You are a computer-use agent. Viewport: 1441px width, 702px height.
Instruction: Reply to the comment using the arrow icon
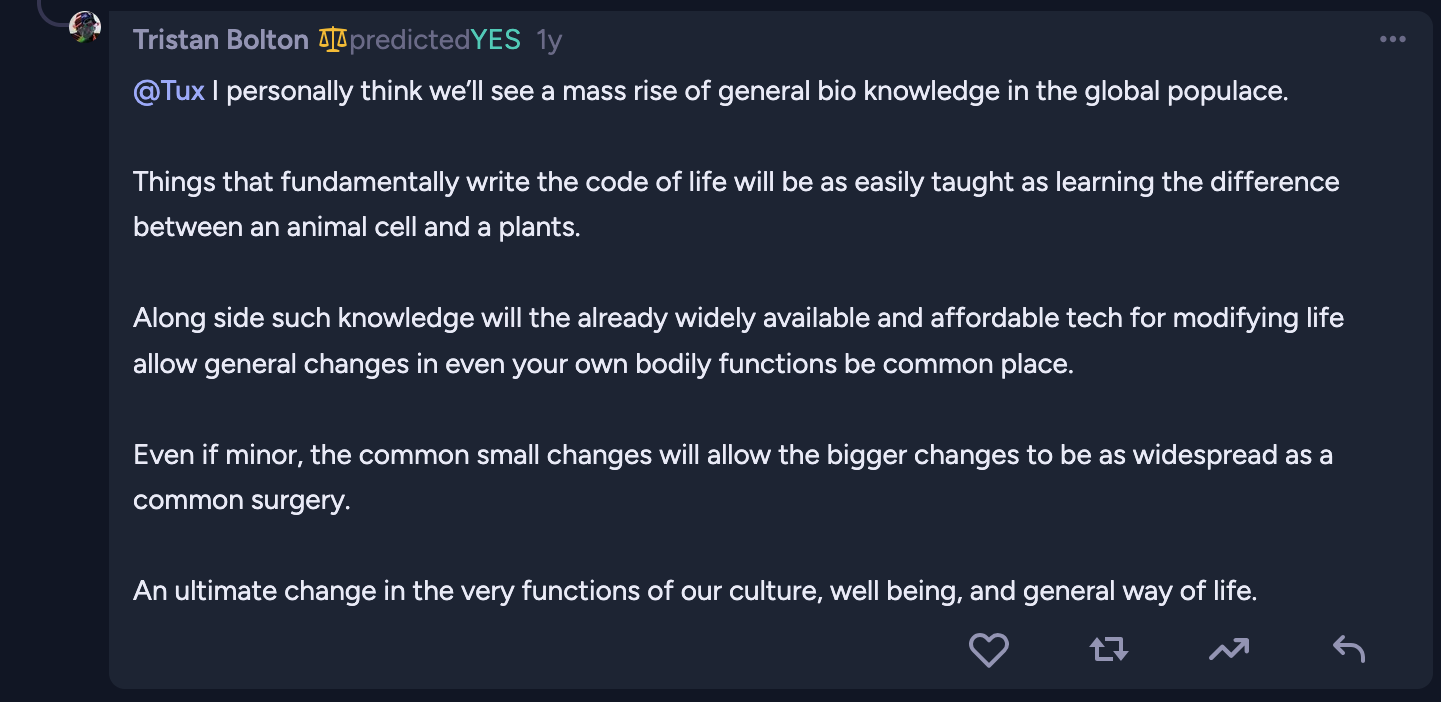click(x=1348, y=650)
